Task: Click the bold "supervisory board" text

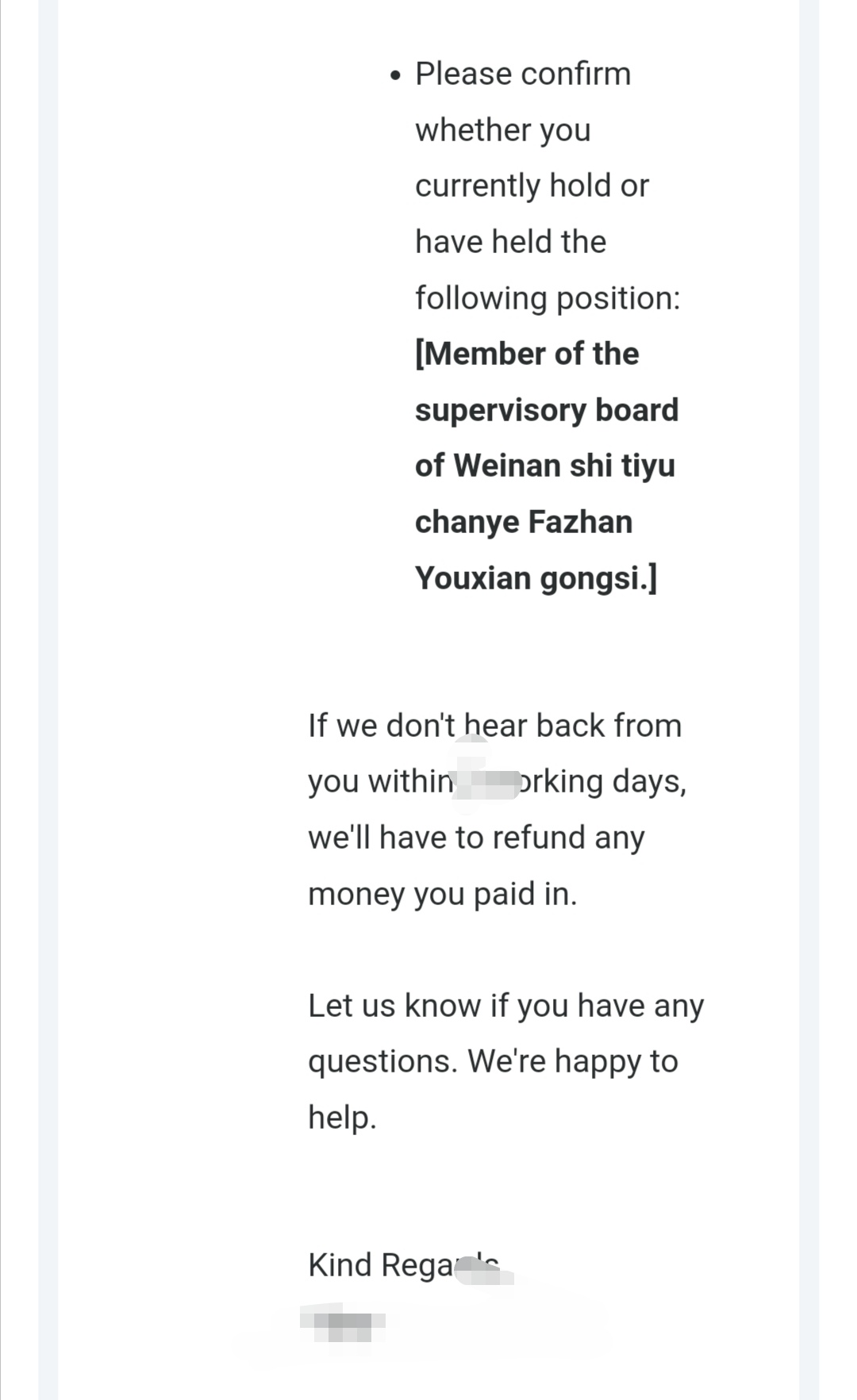Action: coord(547,410)
